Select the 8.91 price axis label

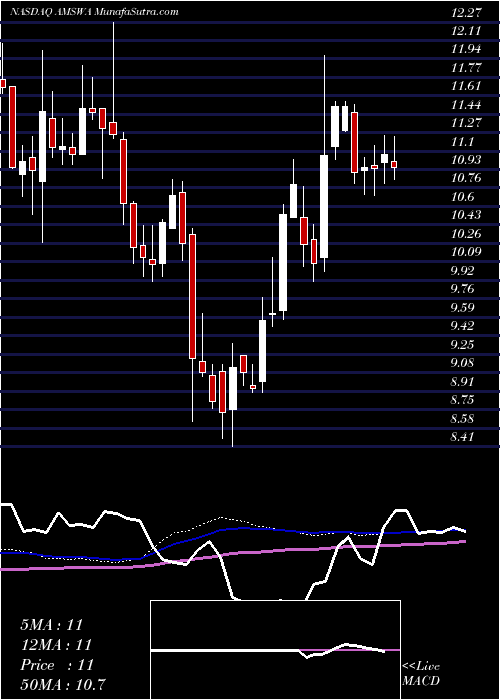point(462,382)
